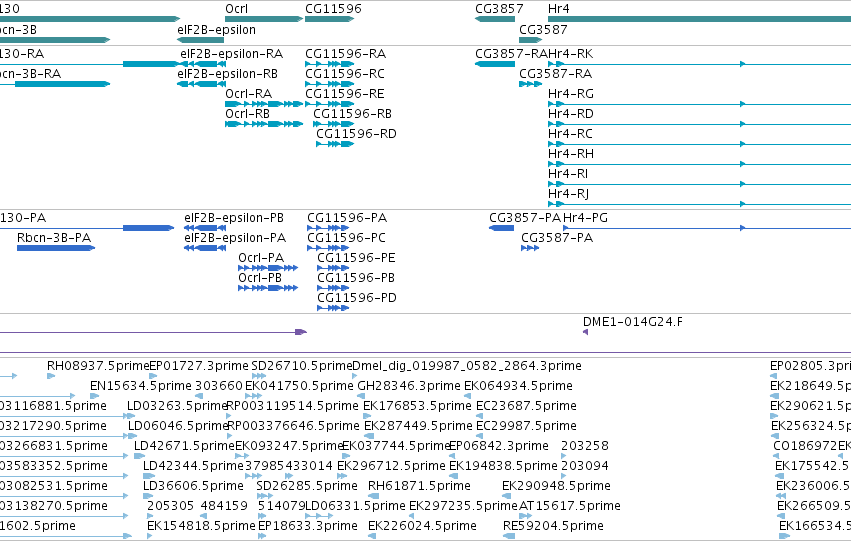Click the eIF2B-epsilon gene label
Screen dimensions: 851x541
coord(217,30)
